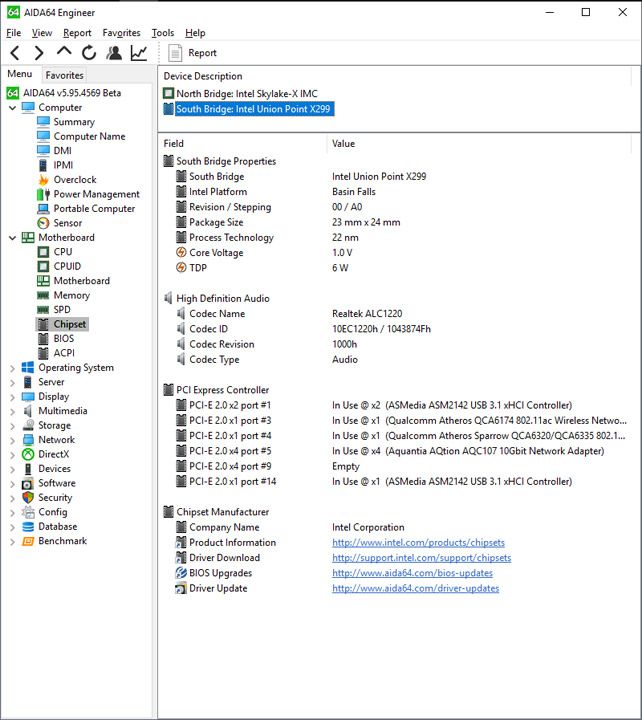Go forward with the right arrow icon
This screenshot has width=642, height=720.
tap(39, 53)
